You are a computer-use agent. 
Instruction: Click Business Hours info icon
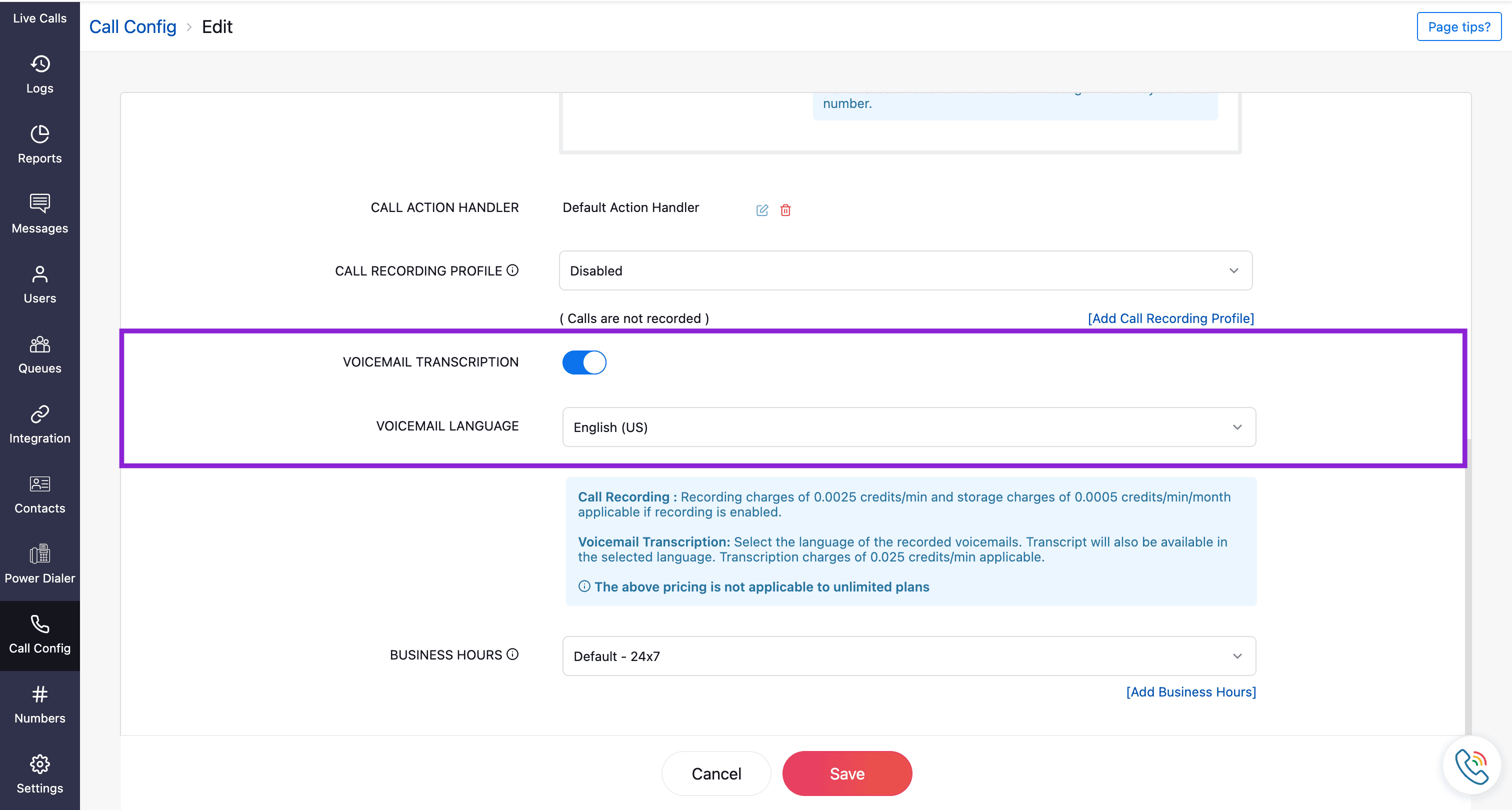pos(512,654)
